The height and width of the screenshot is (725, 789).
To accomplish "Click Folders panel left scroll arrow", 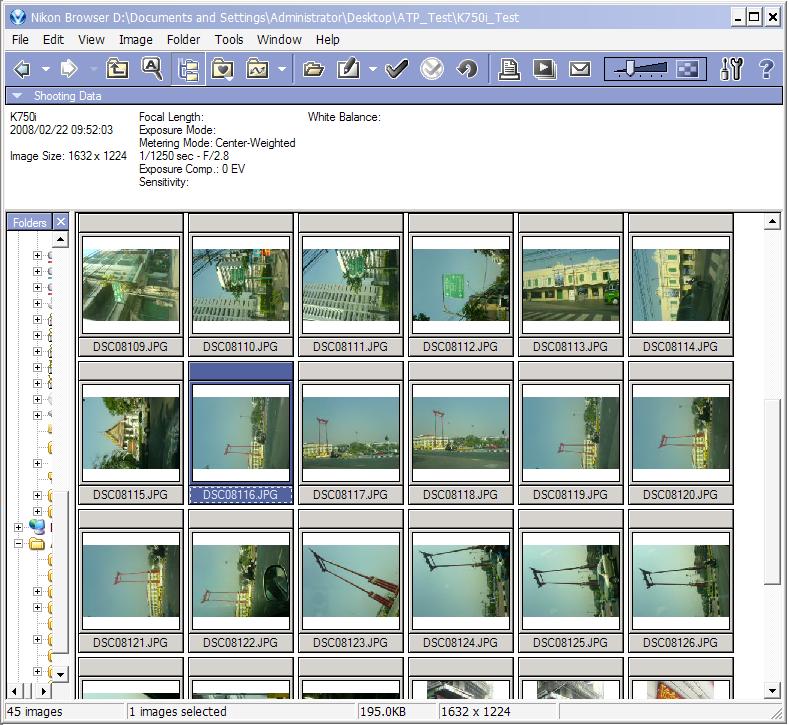I will (x=14, y=691).
